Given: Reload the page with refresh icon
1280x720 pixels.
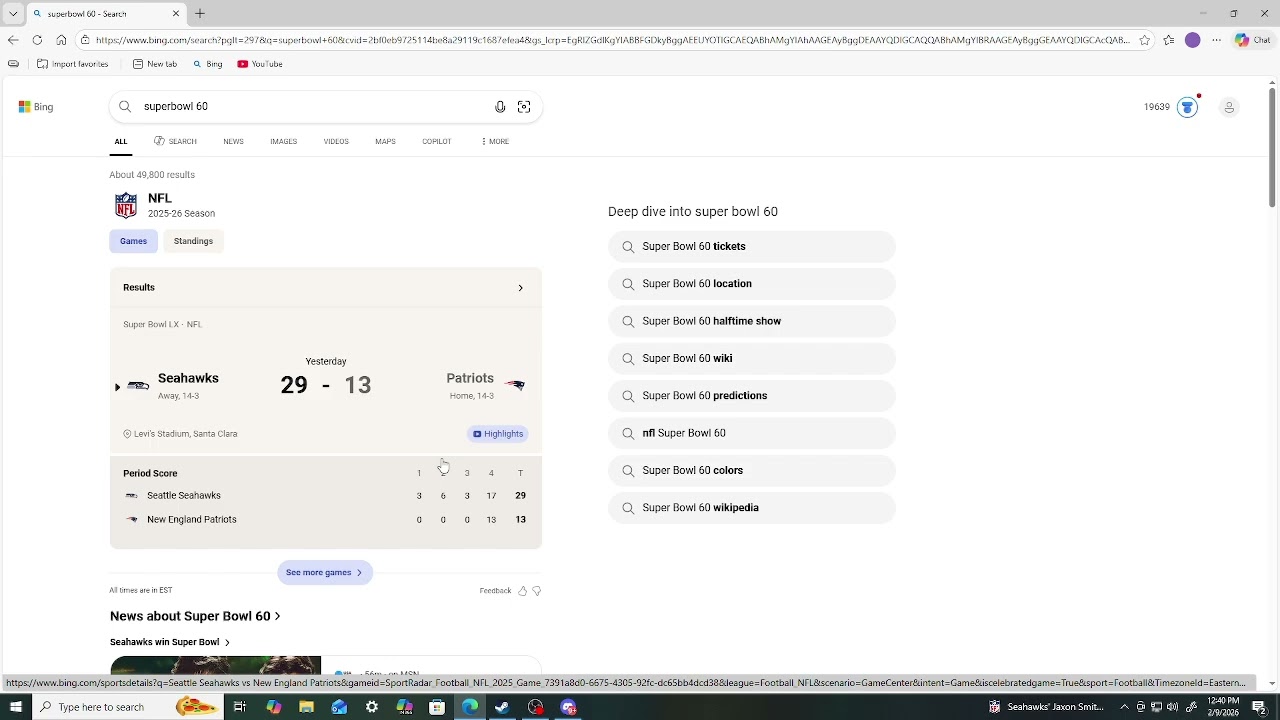Looking at the screenshot, I should pyautogui.click(x=37, y=40).
